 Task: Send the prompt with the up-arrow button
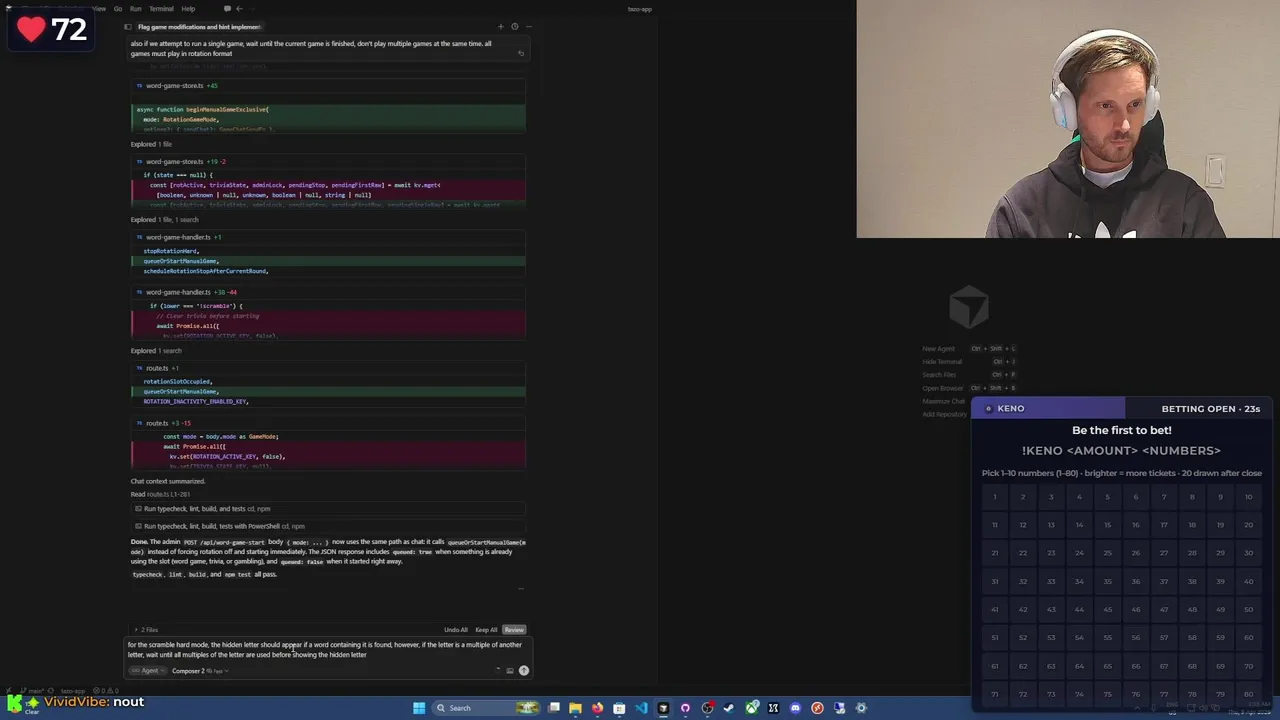click(524, 671)
